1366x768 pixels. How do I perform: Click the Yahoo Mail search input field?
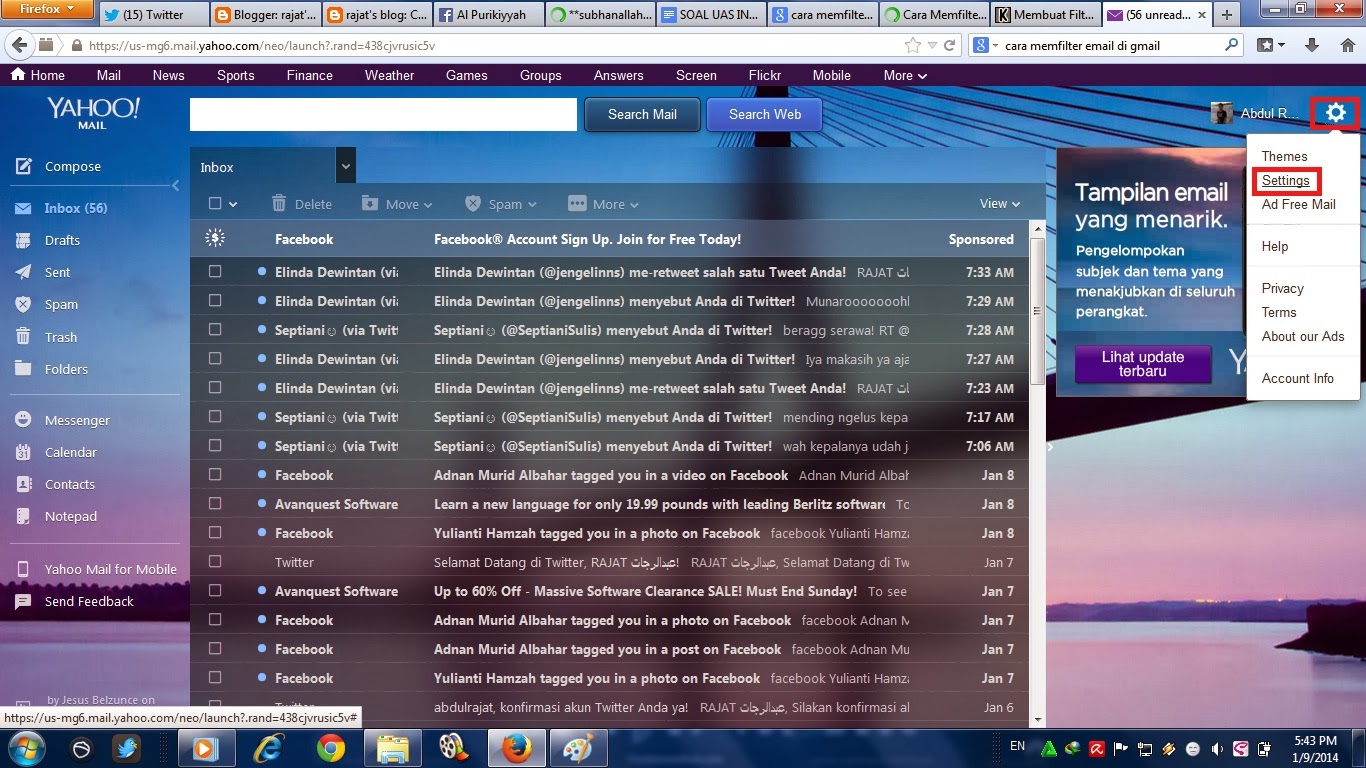(383, 114)
